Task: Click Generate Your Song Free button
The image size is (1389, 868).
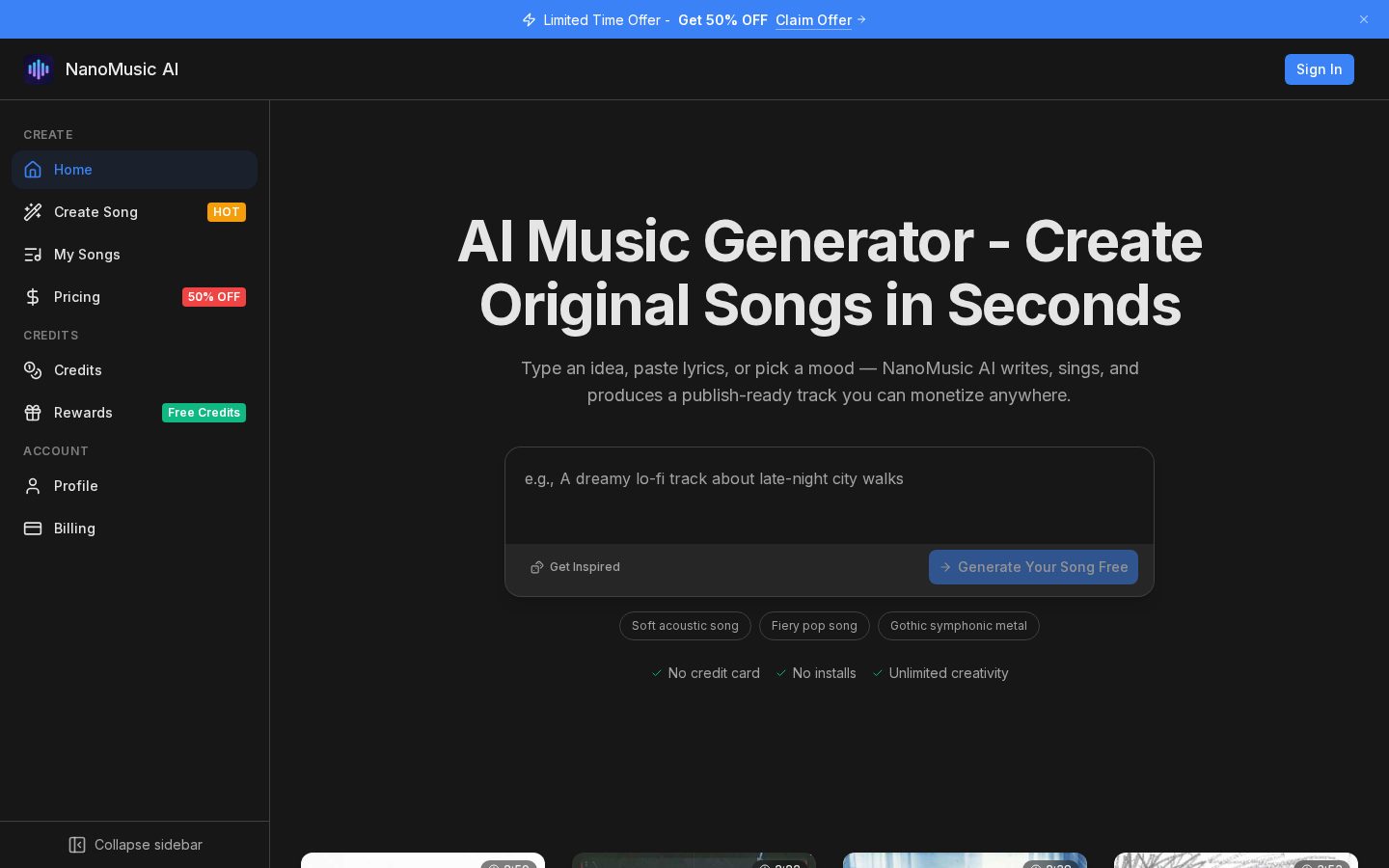Action: coord(1033,567)
